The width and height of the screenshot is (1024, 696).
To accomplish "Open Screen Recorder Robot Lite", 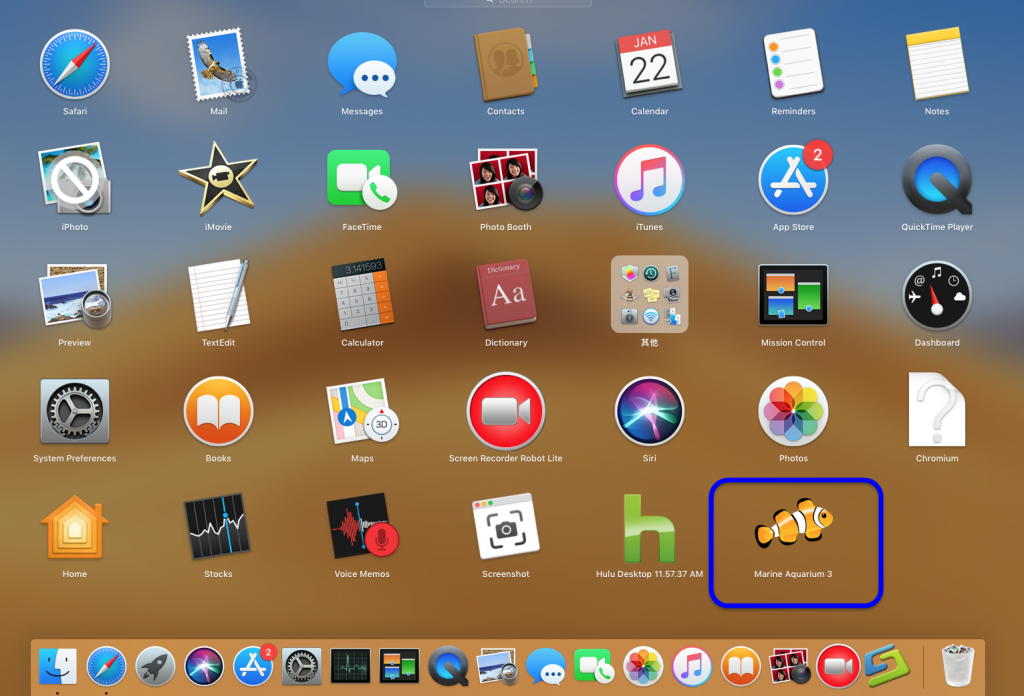I will click(505, 413).
